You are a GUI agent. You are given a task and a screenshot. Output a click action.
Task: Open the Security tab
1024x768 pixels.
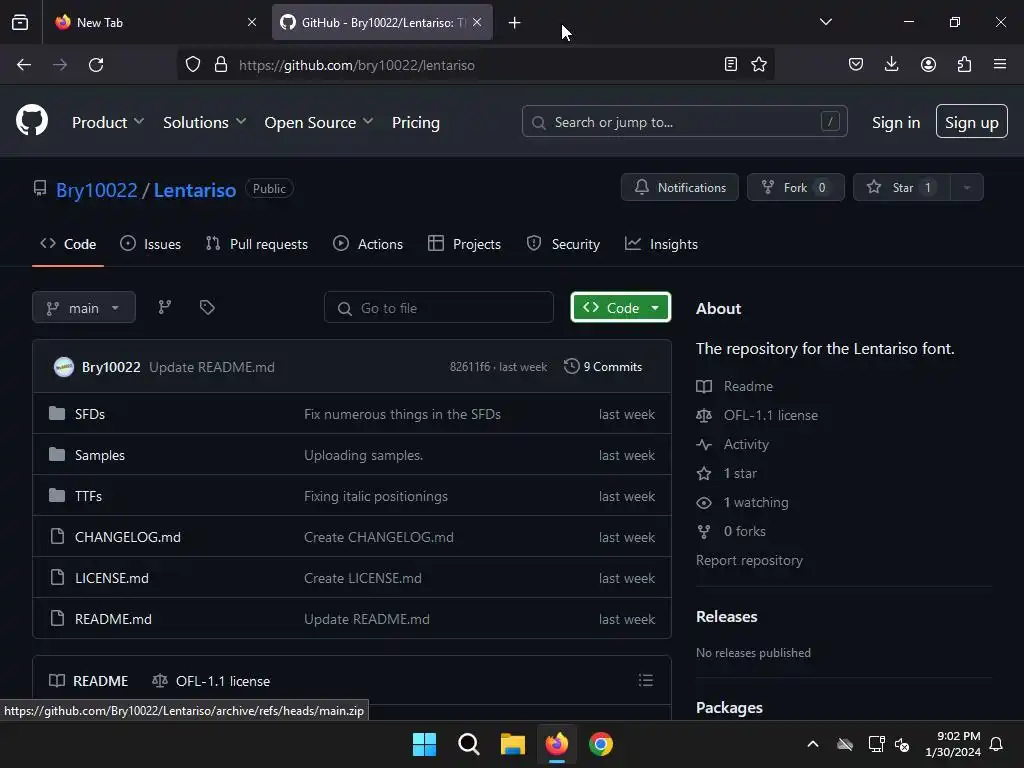(563, 244)
